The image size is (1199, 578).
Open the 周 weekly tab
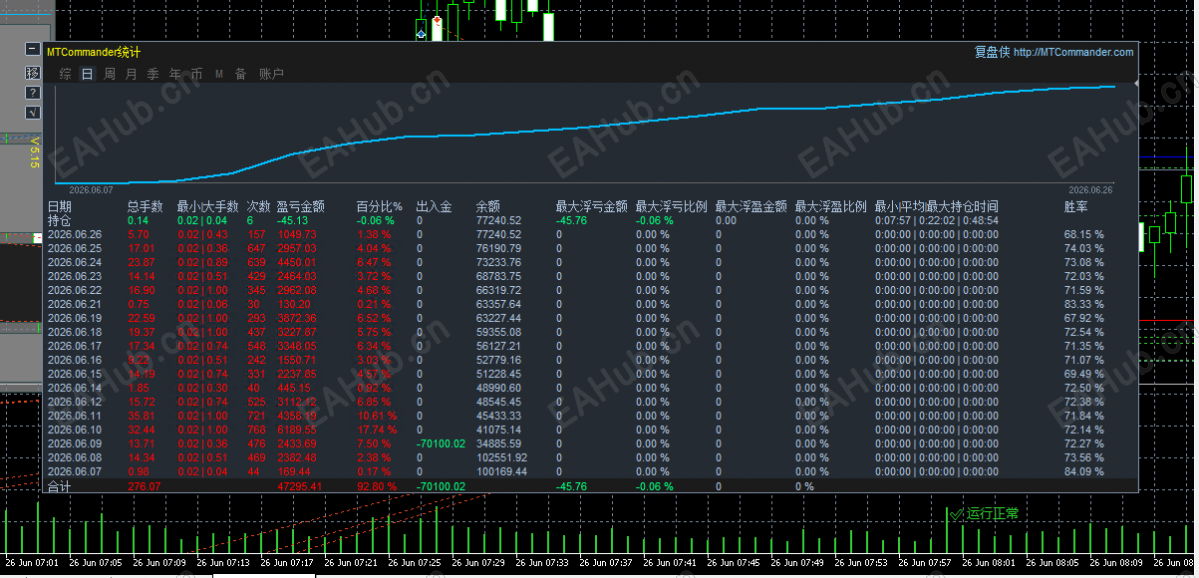110,74
